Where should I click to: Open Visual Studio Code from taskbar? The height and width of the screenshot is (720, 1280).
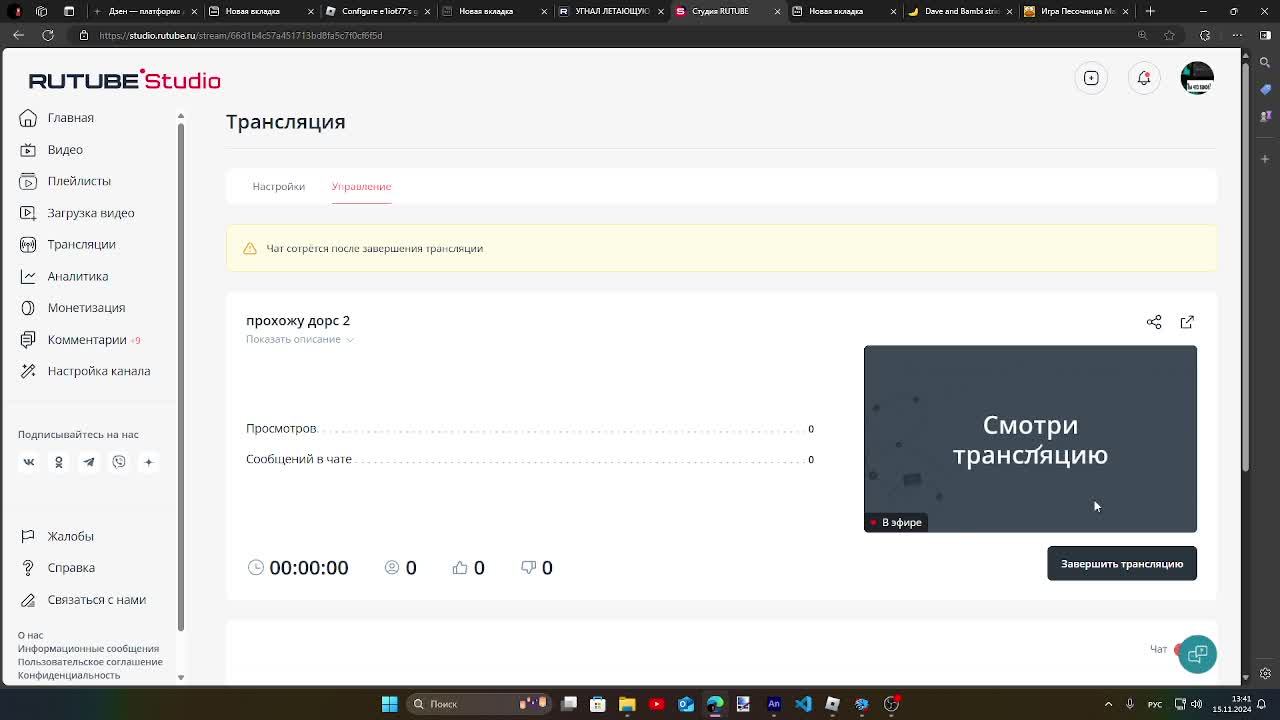pos(803,704)
